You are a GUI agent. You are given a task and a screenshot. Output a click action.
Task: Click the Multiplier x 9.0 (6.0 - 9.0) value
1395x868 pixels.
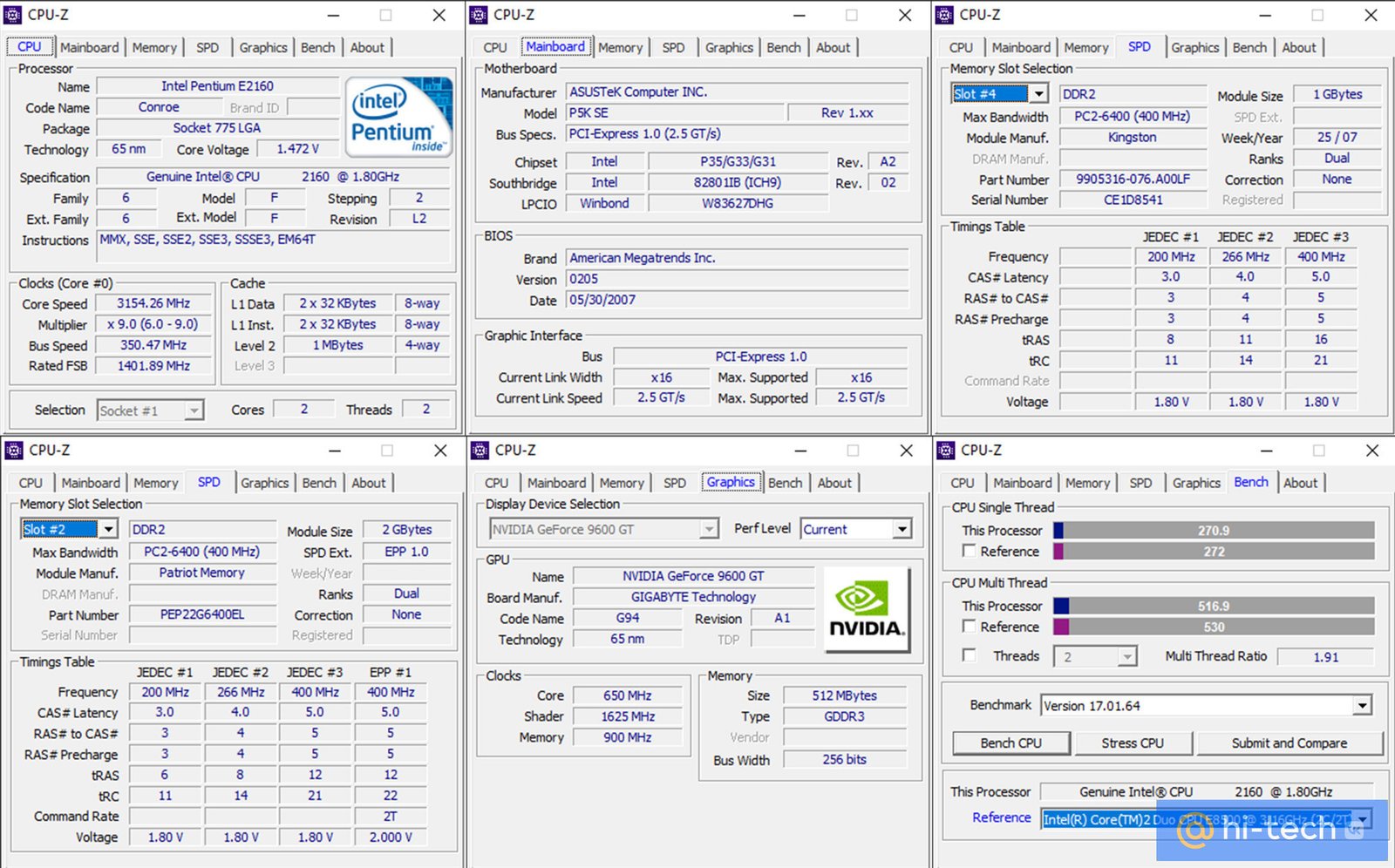tap(153, 324)
